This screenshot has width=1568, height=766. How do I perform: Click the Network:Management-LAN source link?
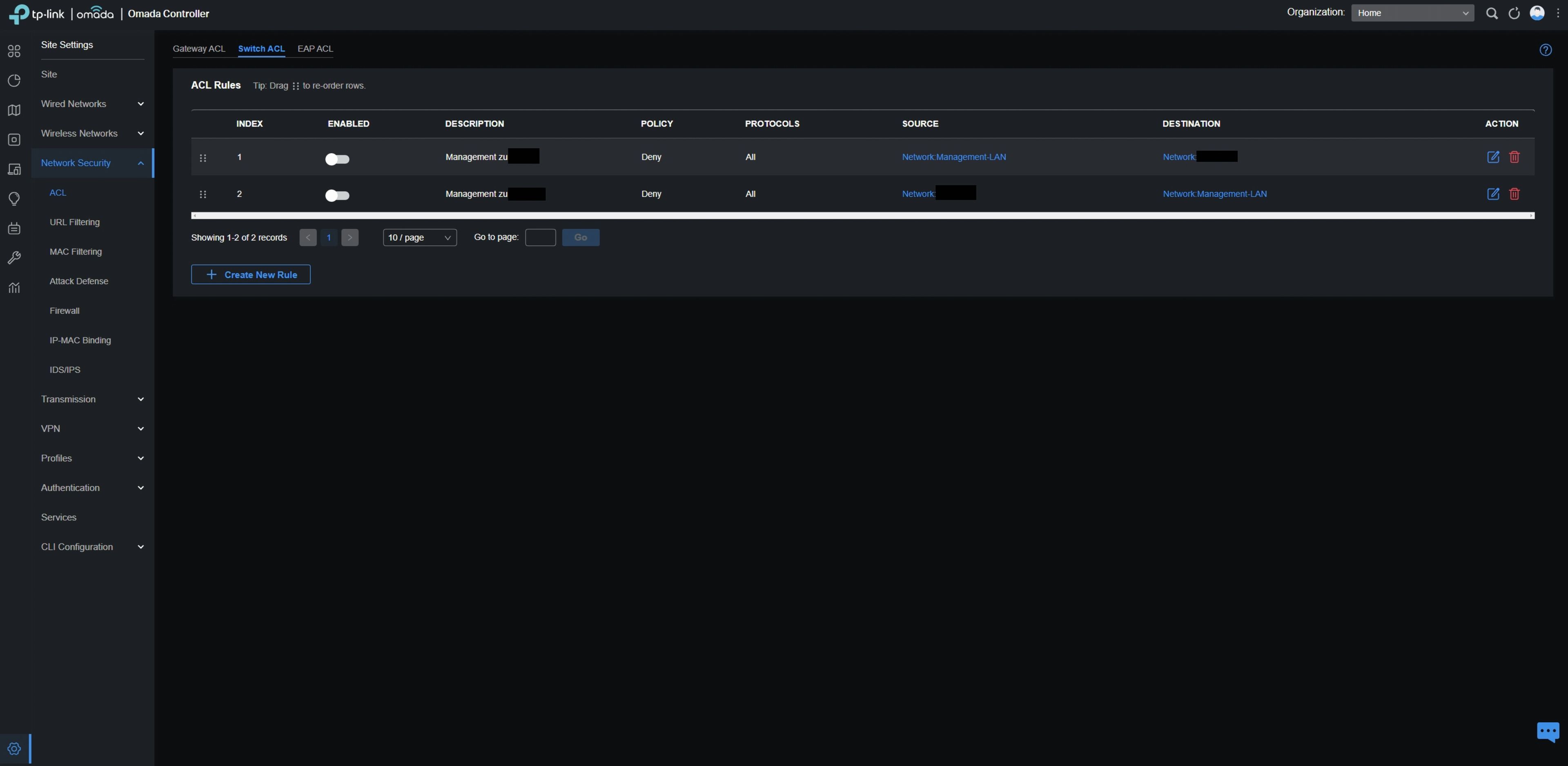(953, 157)
